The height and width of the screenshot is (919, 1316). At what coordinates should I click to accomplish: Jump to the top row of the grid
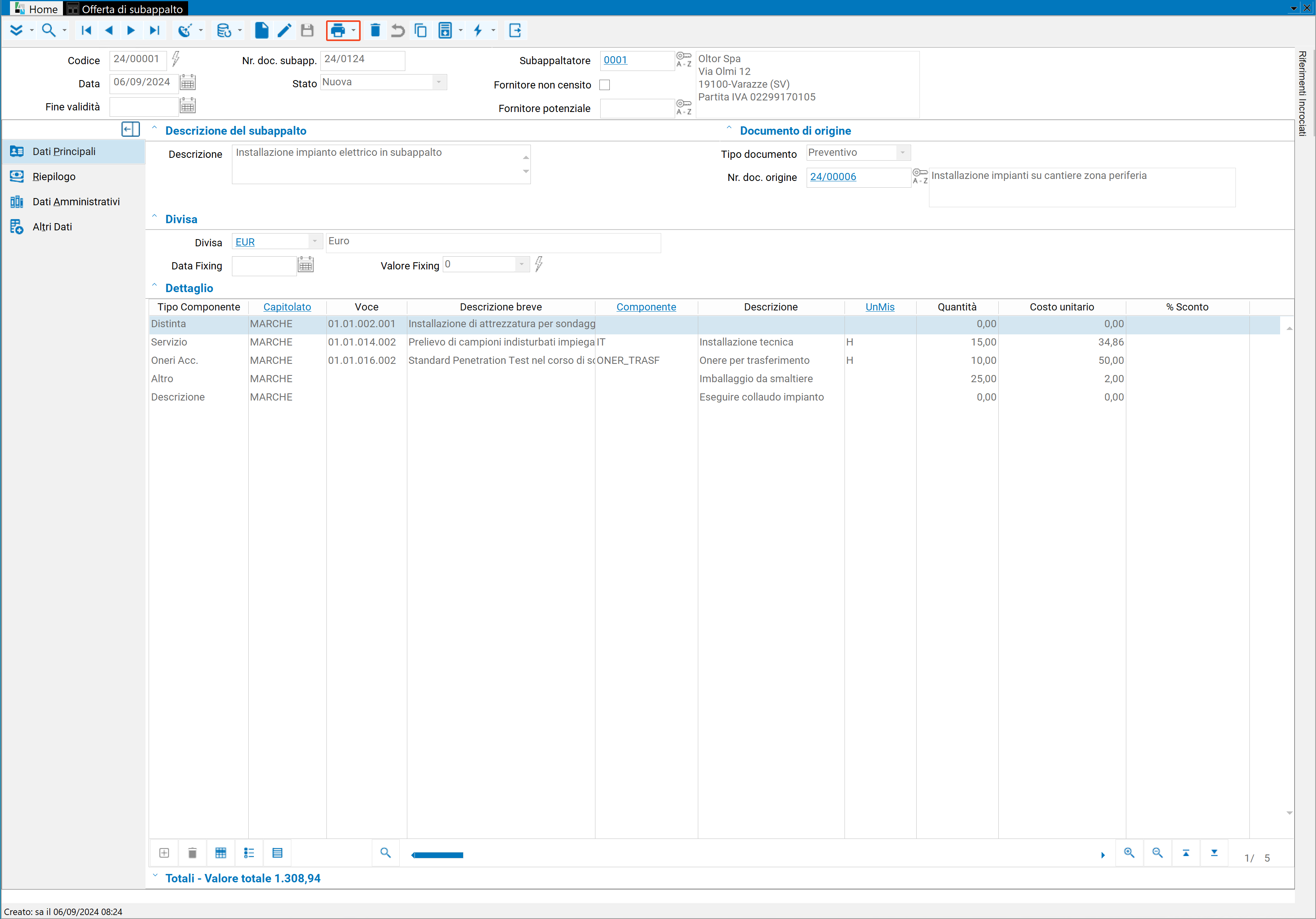pyautogui.click(x=1186, y=853)
